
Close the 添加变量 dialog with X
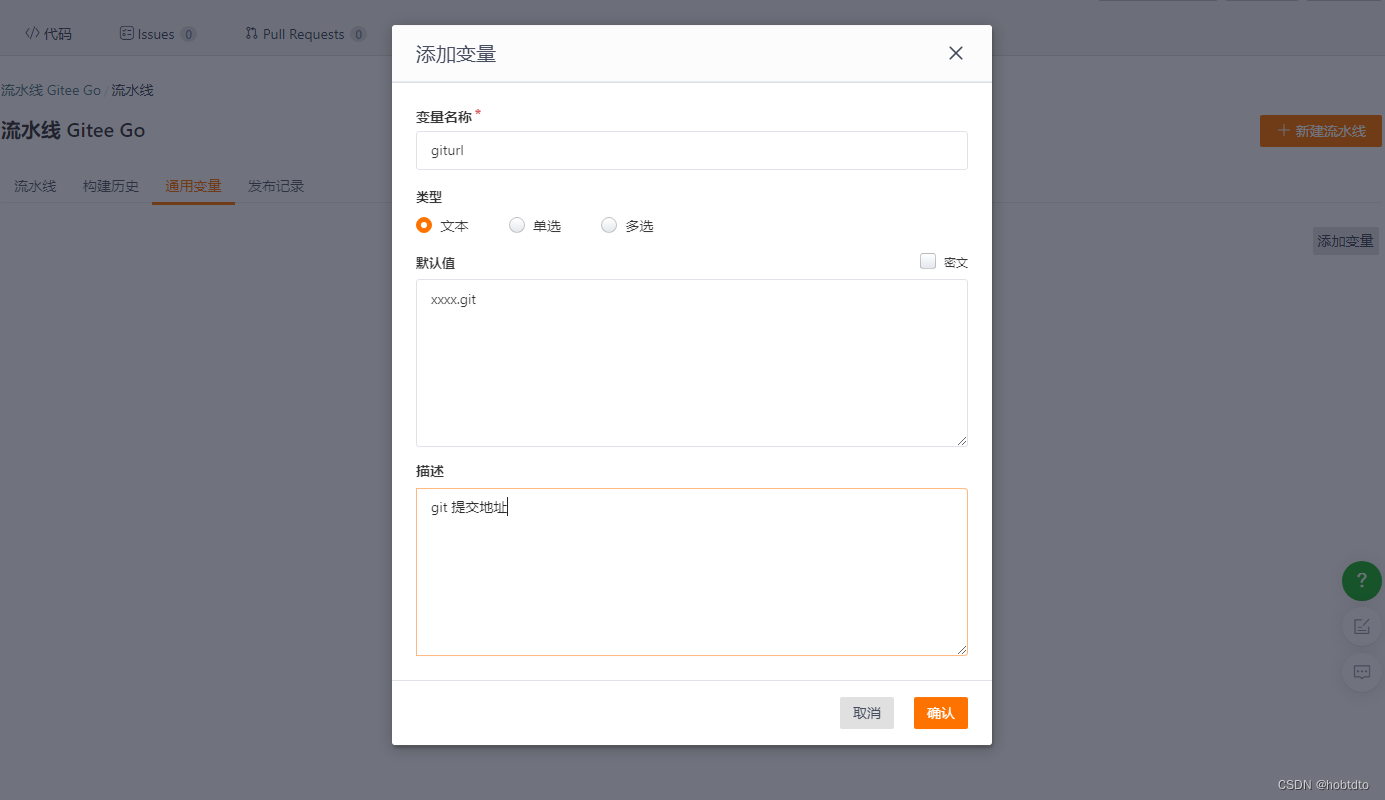click(956, 53)
